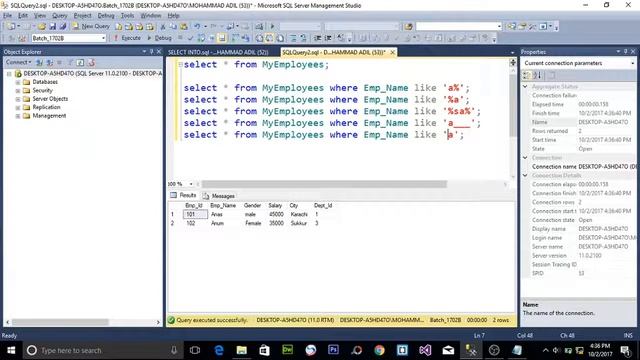The image size is (640, 360).
Task: Click the Redo arrow icon
Action: tap(213, 27)
